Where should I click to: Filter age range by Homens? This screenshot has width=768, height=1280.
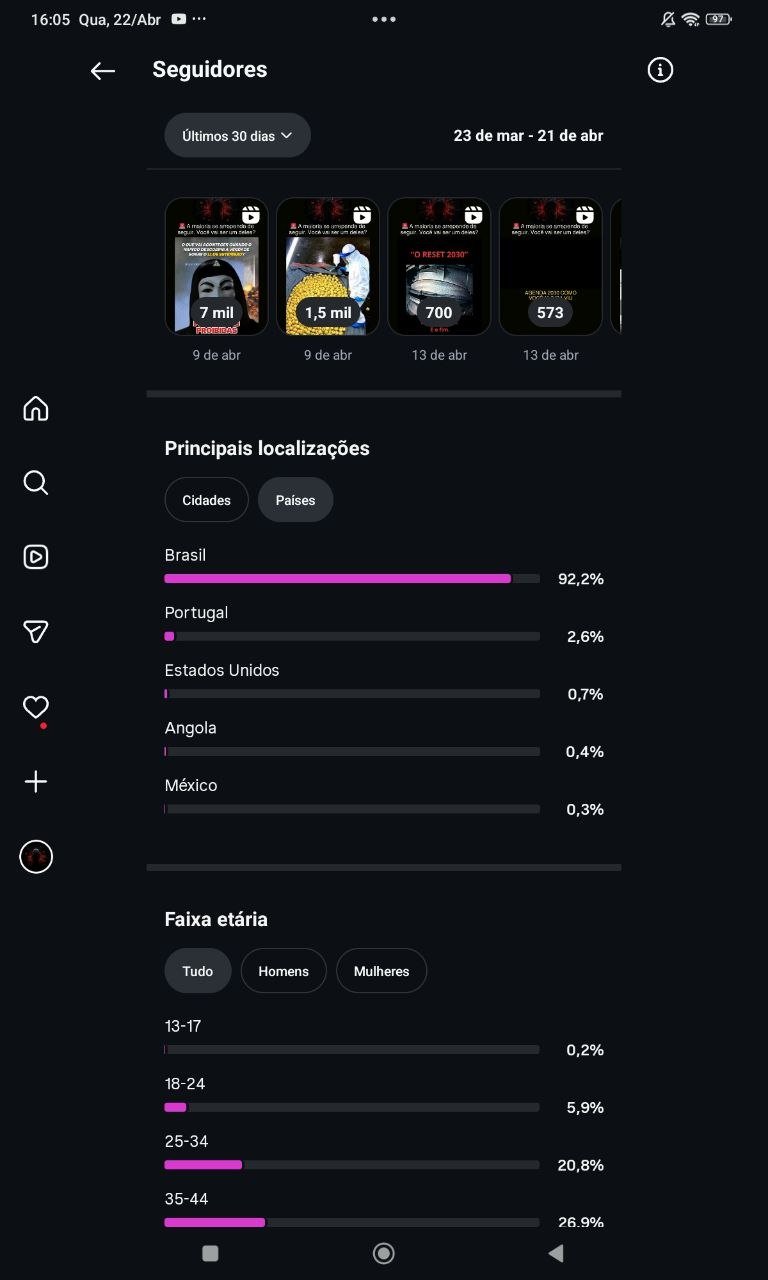pos(283,971)
